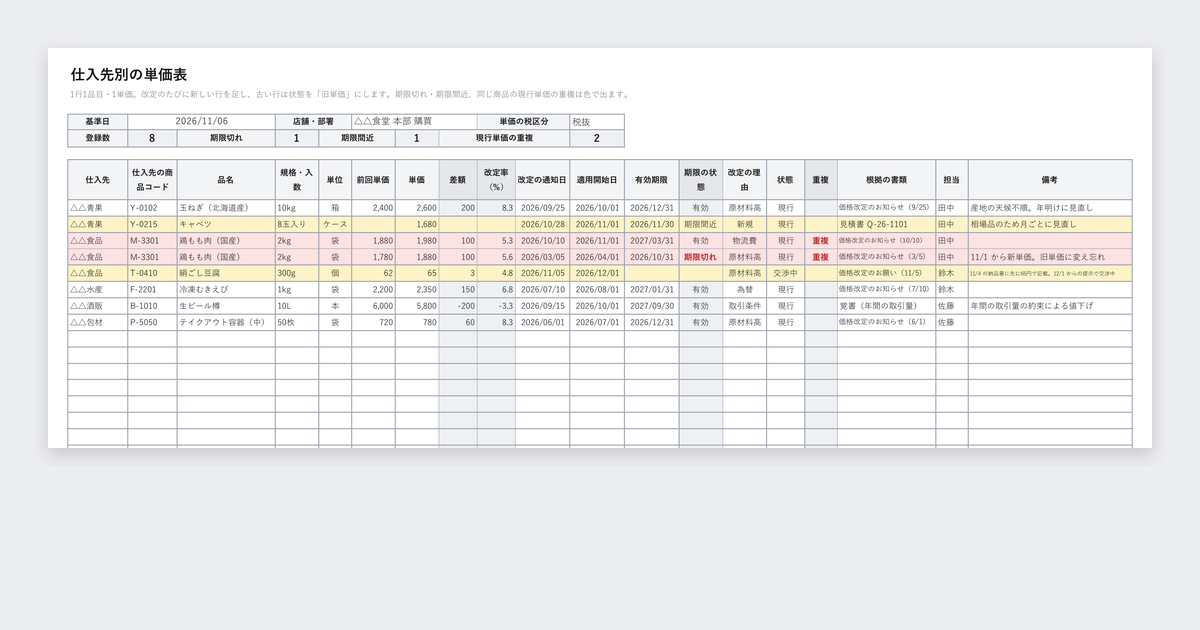Click the 生ビール樽 item name cell
This screenshot has height=630, width=1200.
click(x=226, y=306)
